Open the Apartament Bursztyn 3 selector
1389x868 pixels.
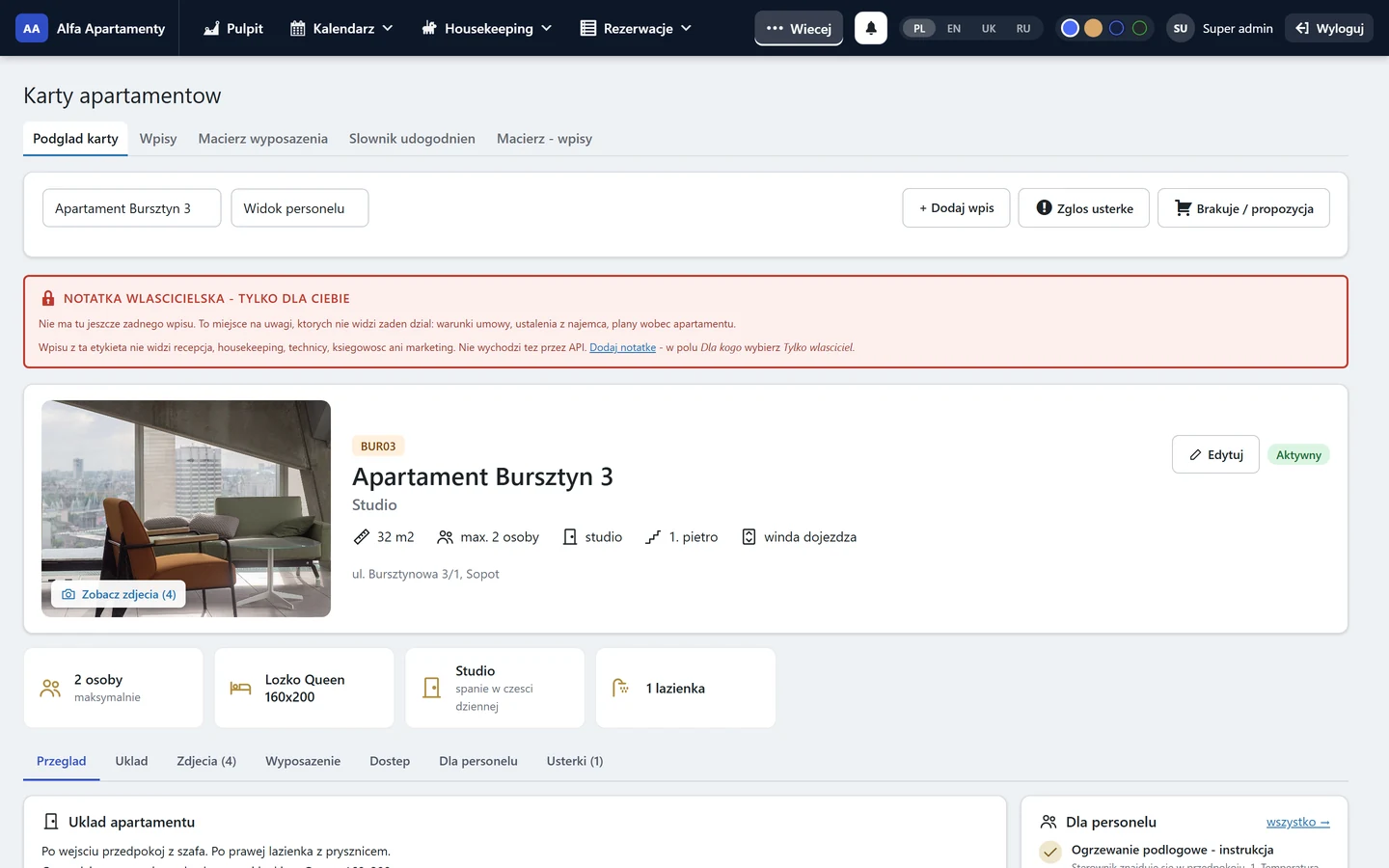[132, 208]
